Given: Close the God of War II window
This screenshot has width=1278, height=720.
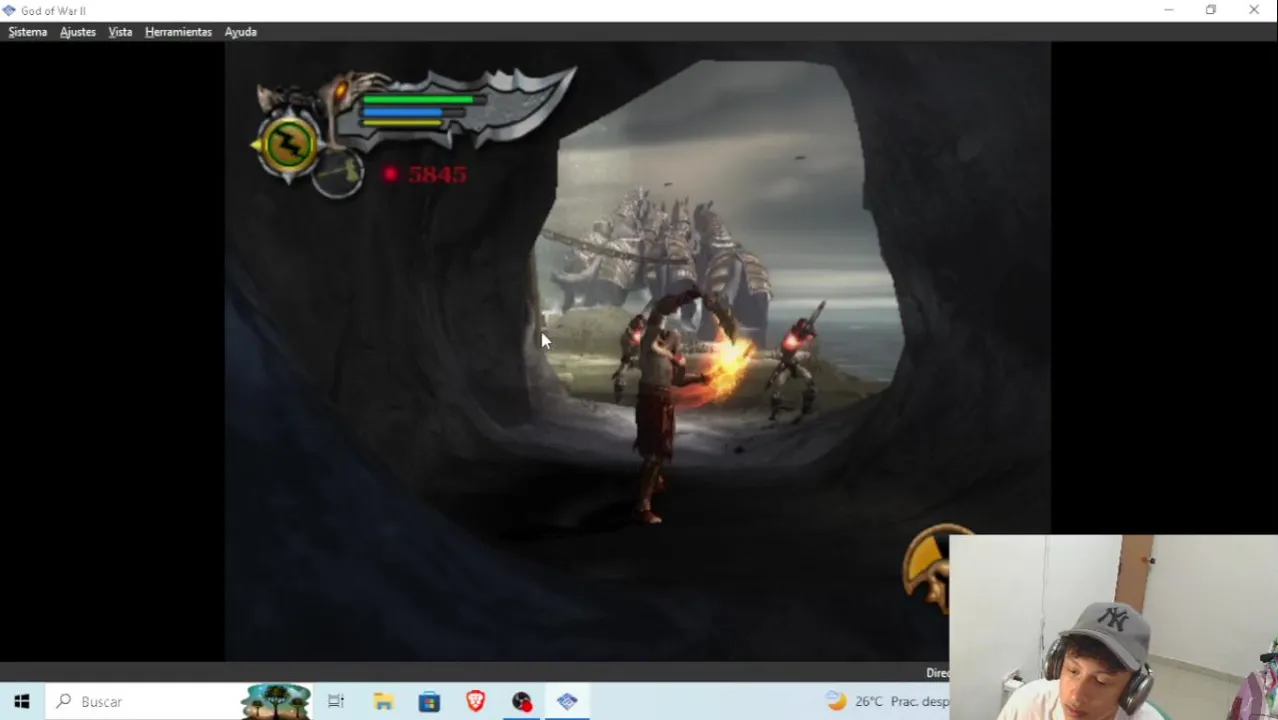Looking at the screenshot, I should [1254, 10].
